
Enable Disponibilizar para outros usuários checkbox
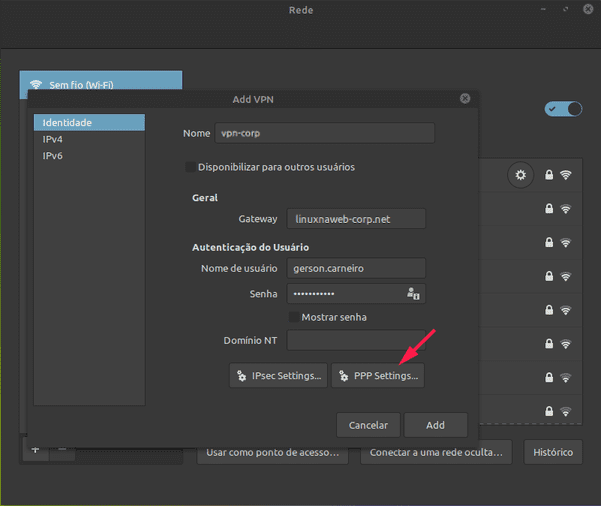pos(190,167)
